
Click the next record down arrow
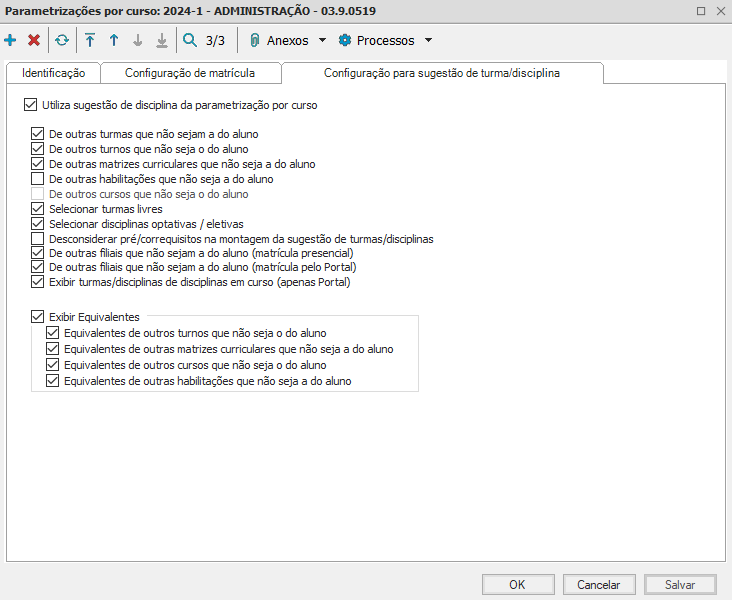(x=138, y=41)
